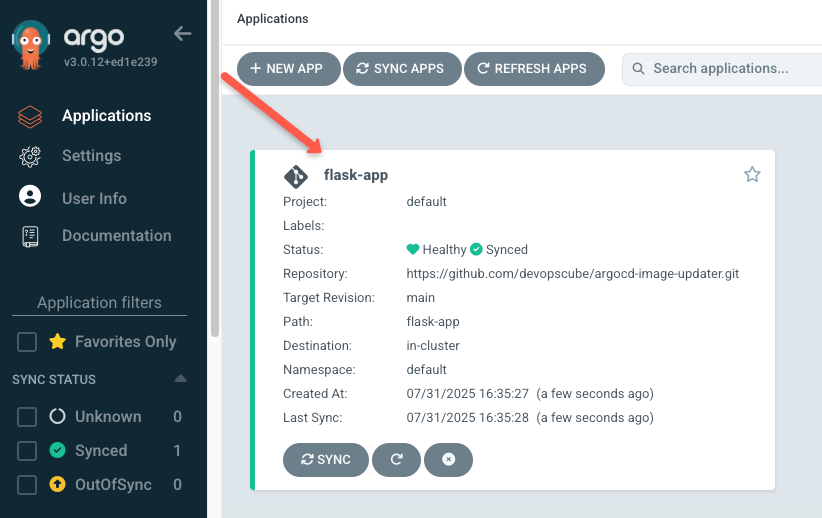Collapse the SYNC STATUS filter section
The width and height of the screenshot is (822, 518).
click(x=180, y=379)
